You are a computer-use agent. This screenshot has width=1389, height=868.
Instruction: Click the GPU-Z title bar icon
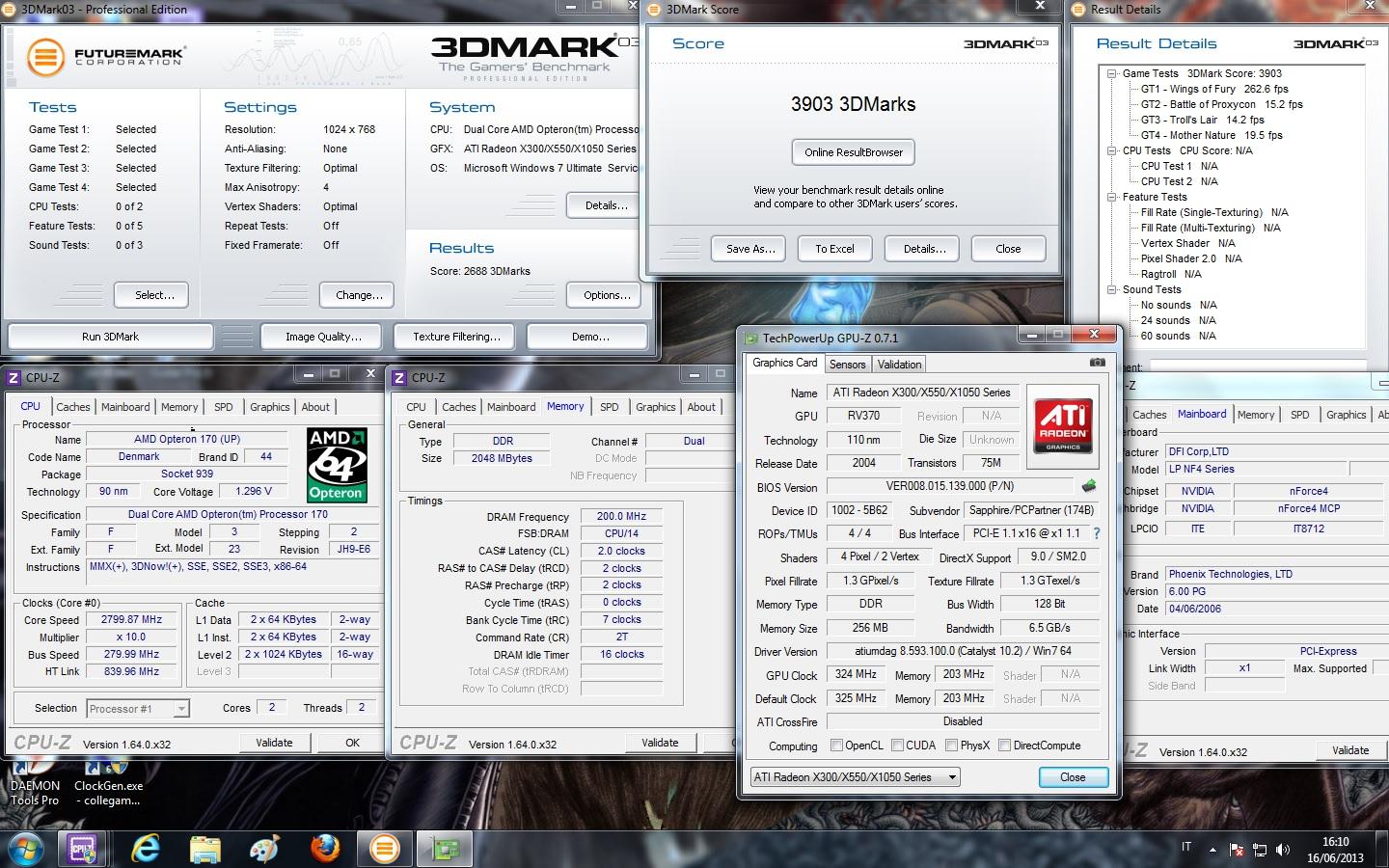751,338
